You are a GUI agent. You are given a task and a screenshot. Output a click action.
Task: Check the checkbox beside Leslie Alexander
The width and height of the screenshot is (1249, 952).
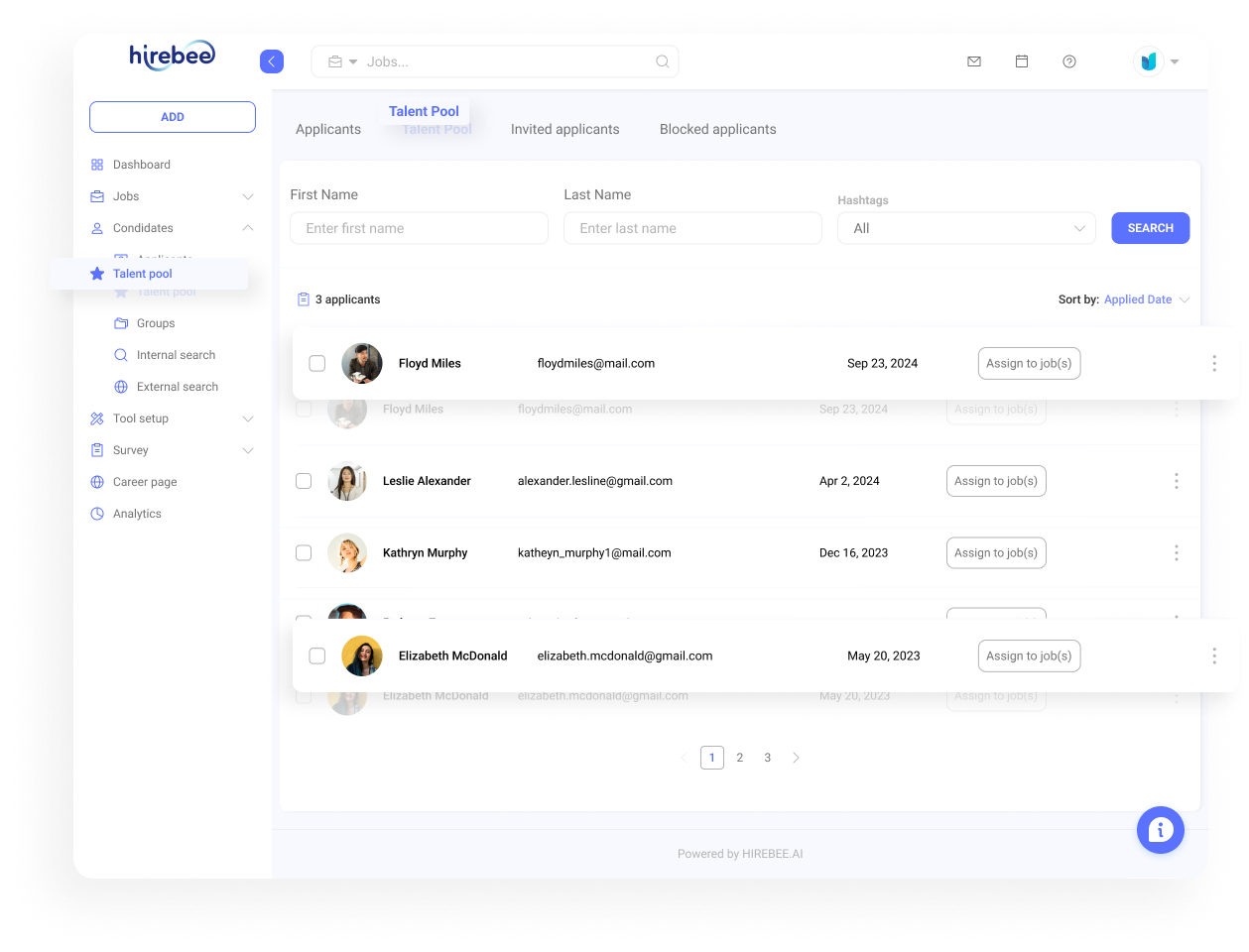pyautogui.click(x=304, y=481)
